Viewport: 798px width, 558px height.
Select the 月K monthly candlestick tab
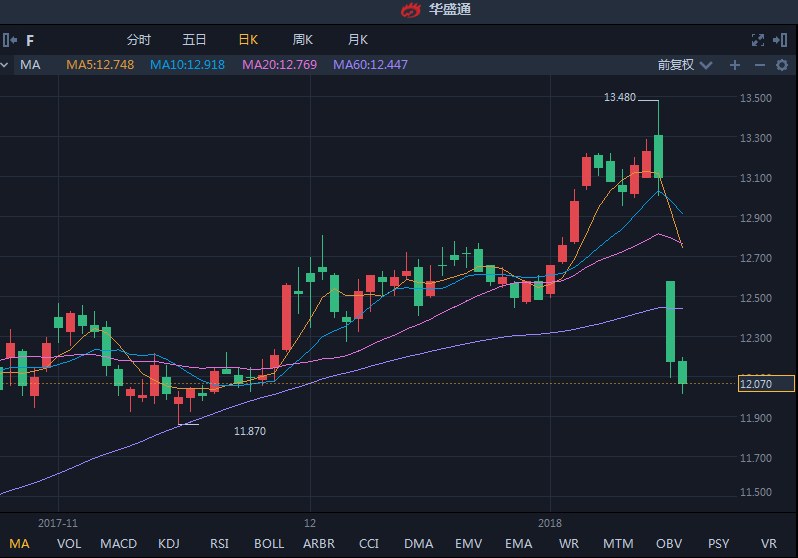pyautogui.click(x=358, y=40)
